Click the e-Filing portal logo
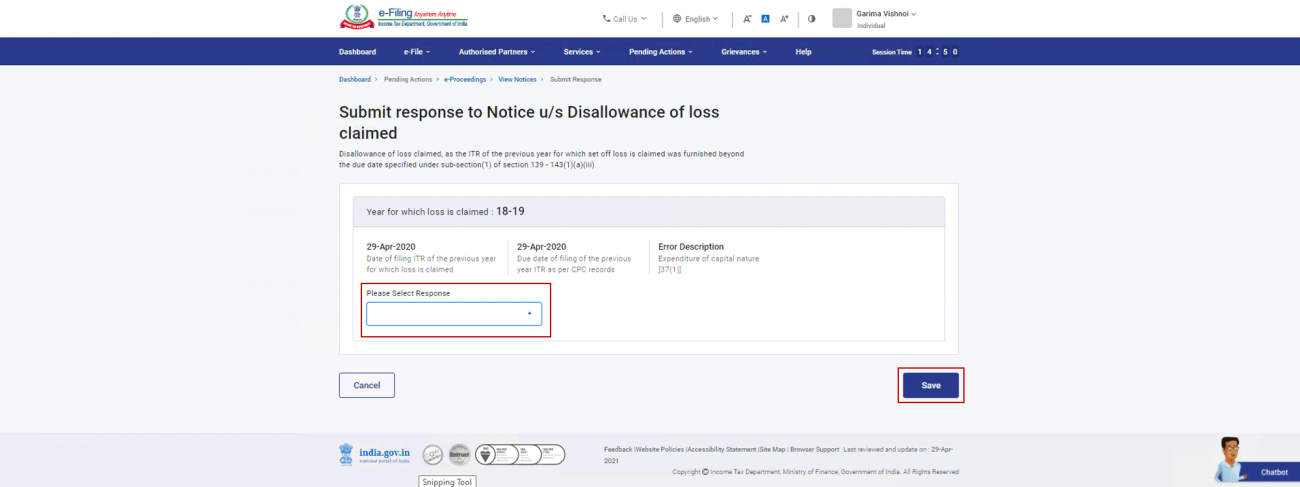This screenshot has width=1300, height=487. click(x=403, y=17)
